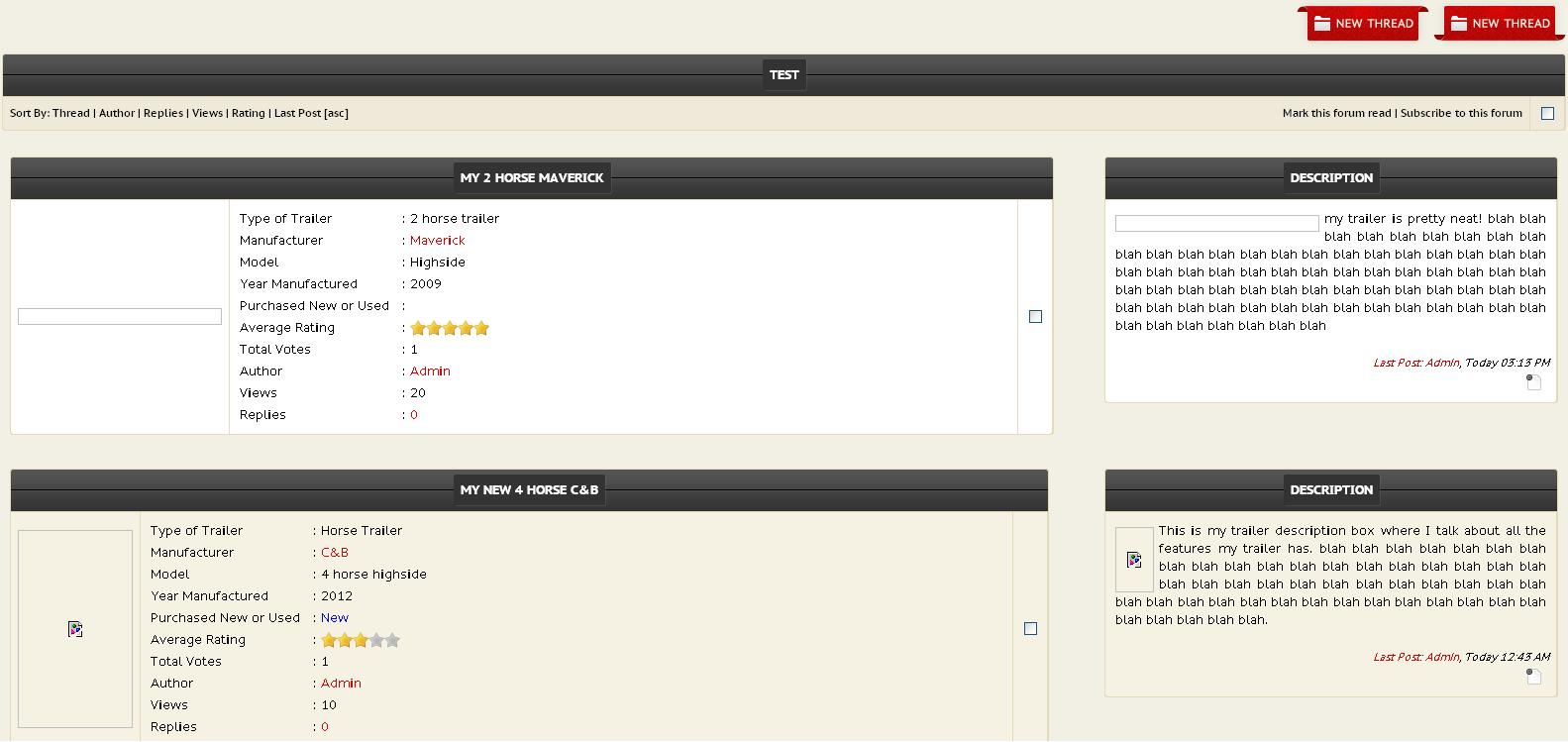Check the My 2 Horse Maverick thread checkbox
The width and height of the screenshot is (1568, 742).
point(1035,317)
